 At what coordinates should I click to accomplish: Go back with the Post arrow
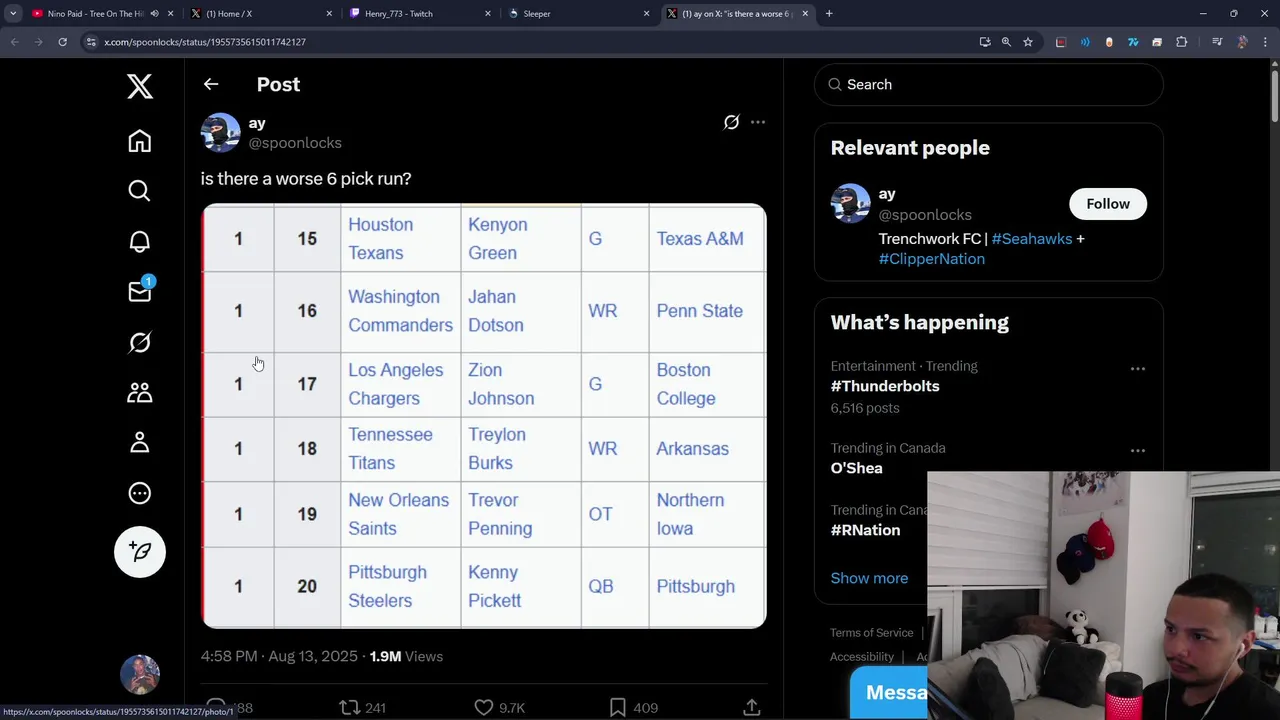tap(211, 84)
